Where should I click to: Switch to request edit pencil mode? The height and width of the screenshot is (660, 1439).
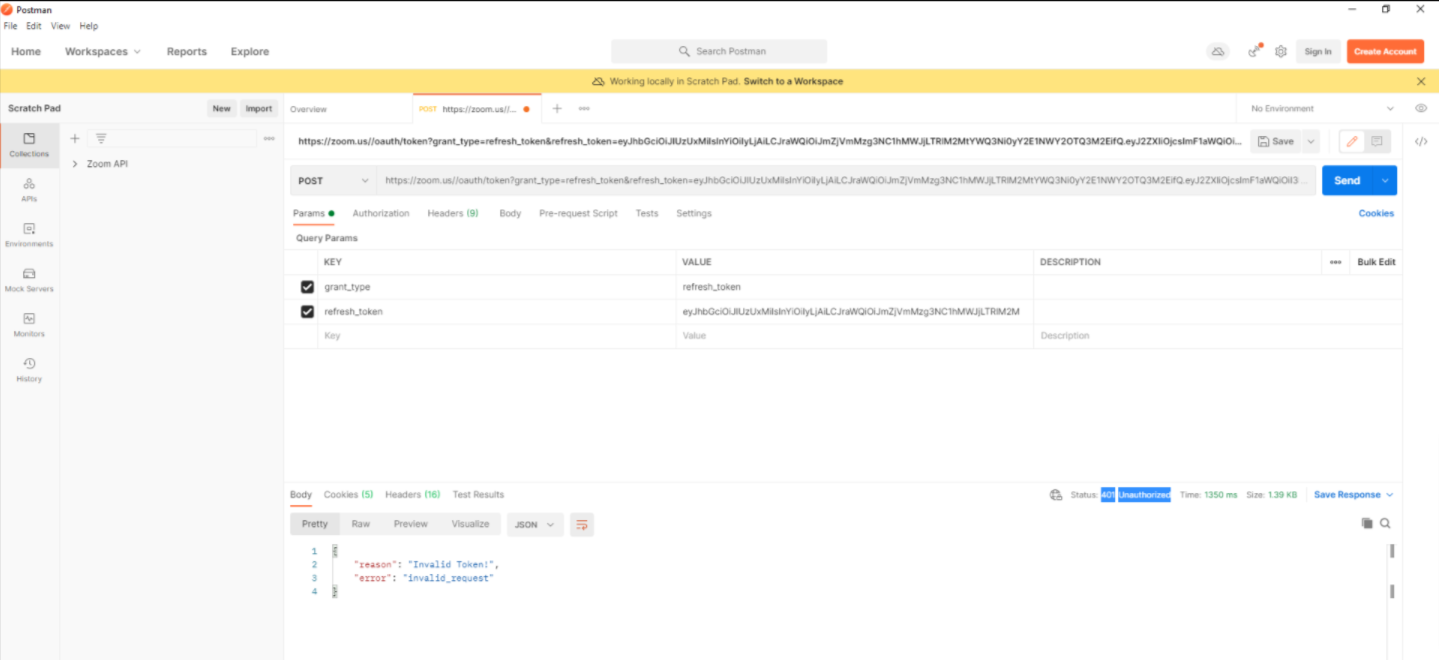click(x=1352, y=141)
